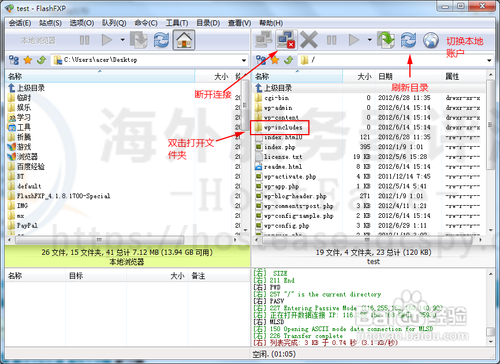Open dropdown beside local play icon

[122, 40]
